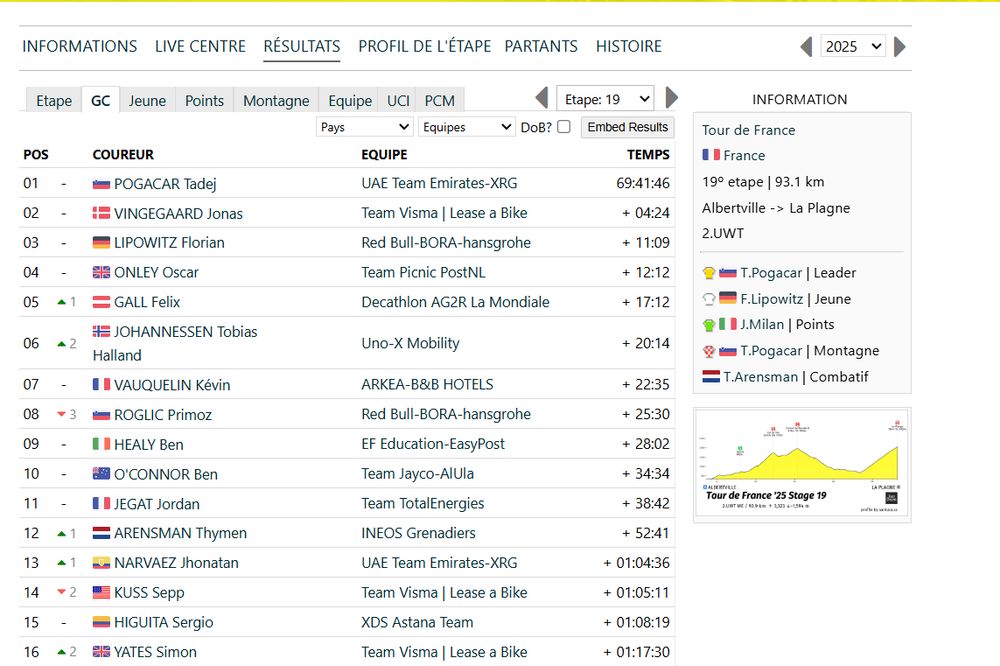Click the Colombian flag next to HIGUITA Sergio
The image size is (1000, 666).
pos(101,622)
